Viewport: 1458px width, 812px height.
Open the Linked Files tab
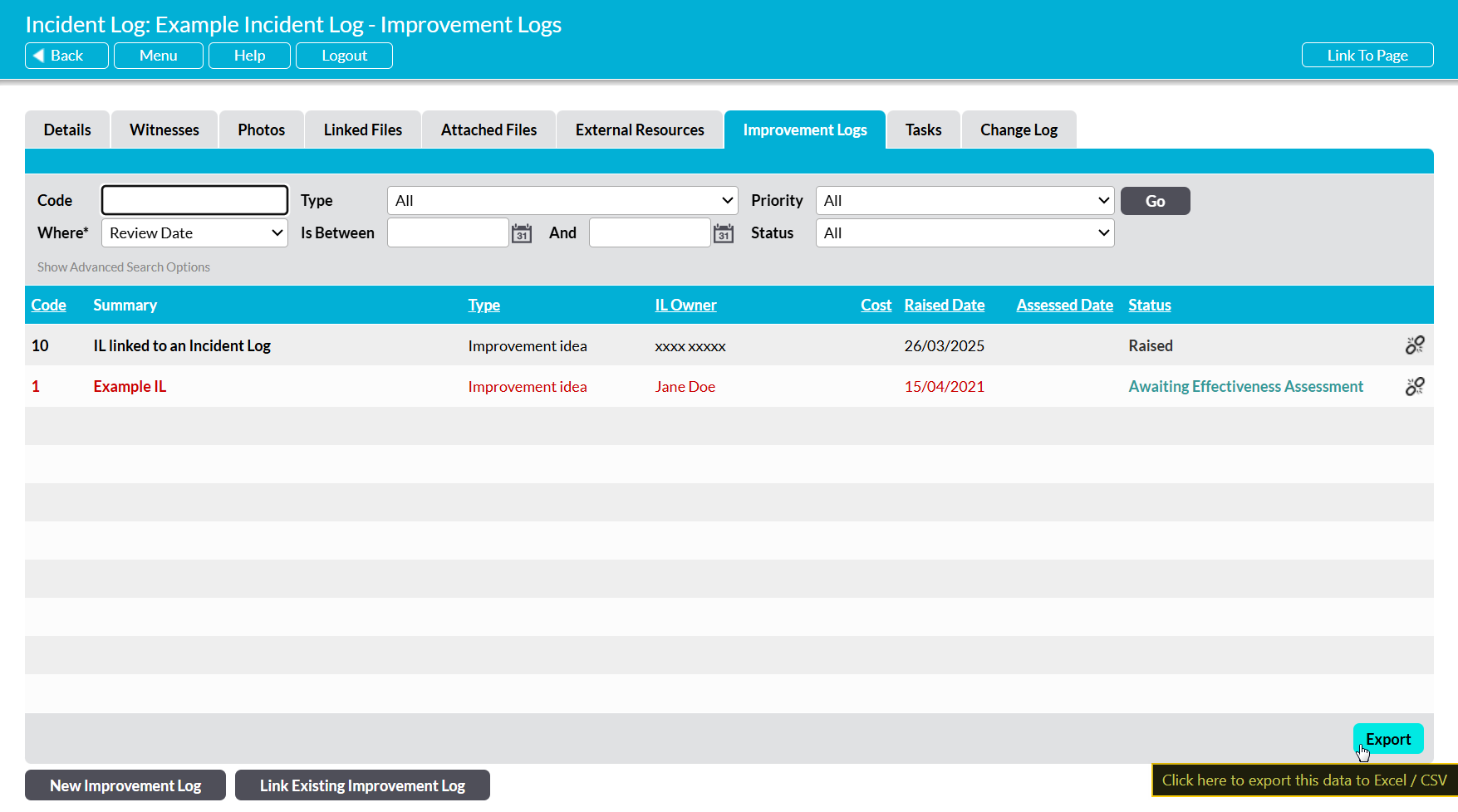(363, 130)
